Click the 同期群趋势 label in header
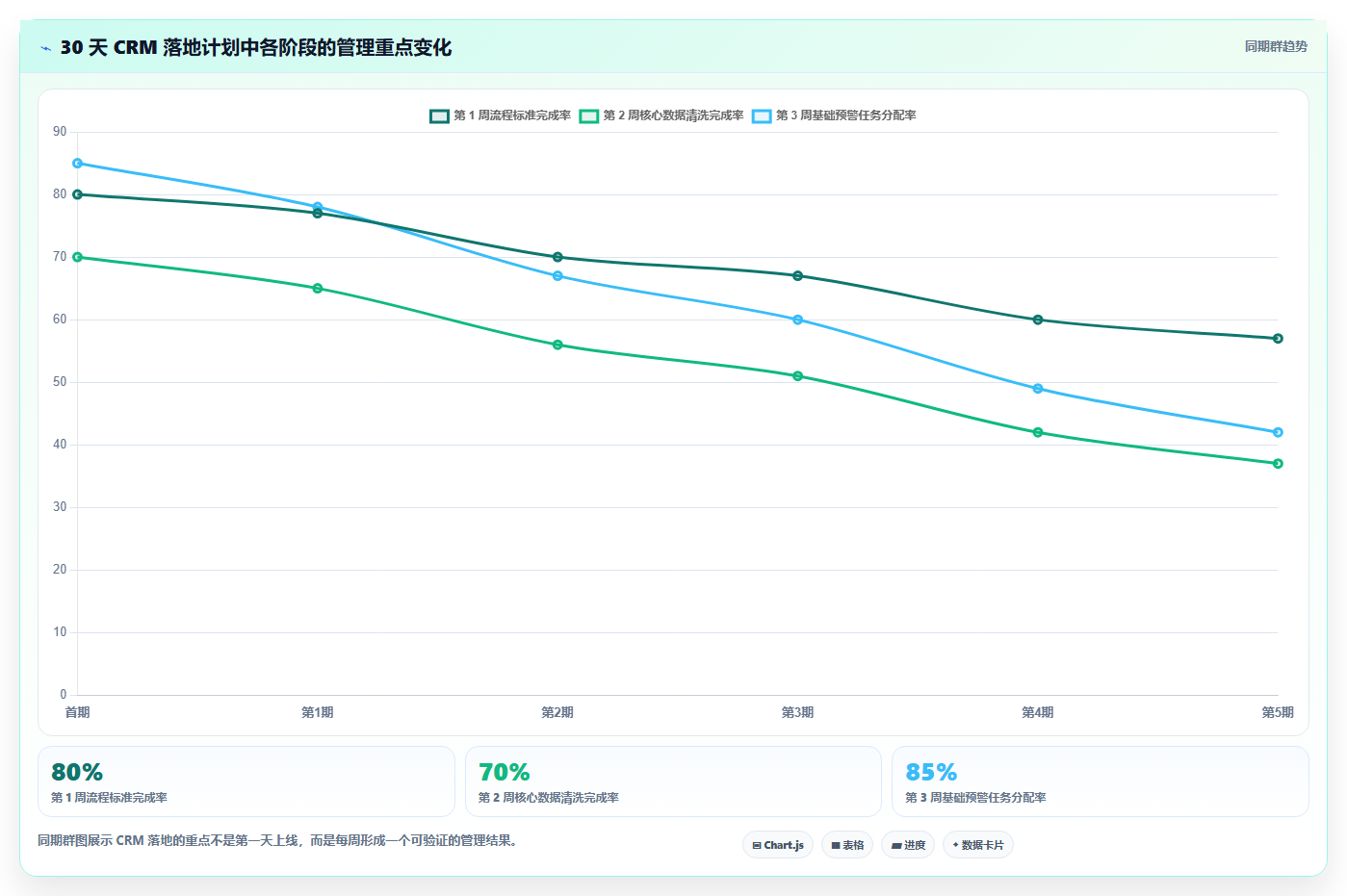The image size is (1347, 896). (x=1276, y=46)
